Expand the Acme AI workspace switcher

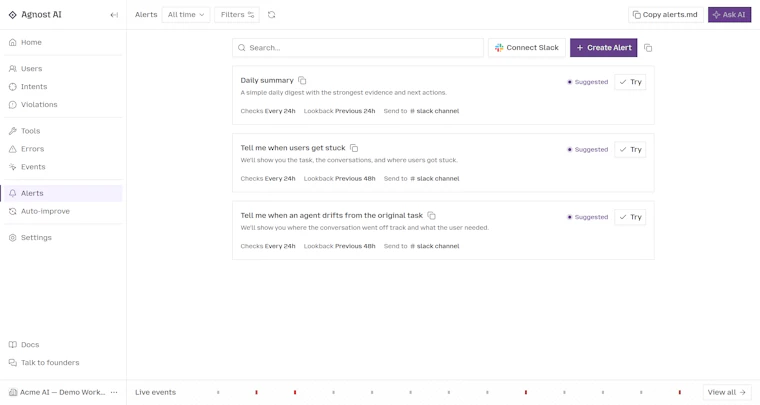tap(57, 392)
